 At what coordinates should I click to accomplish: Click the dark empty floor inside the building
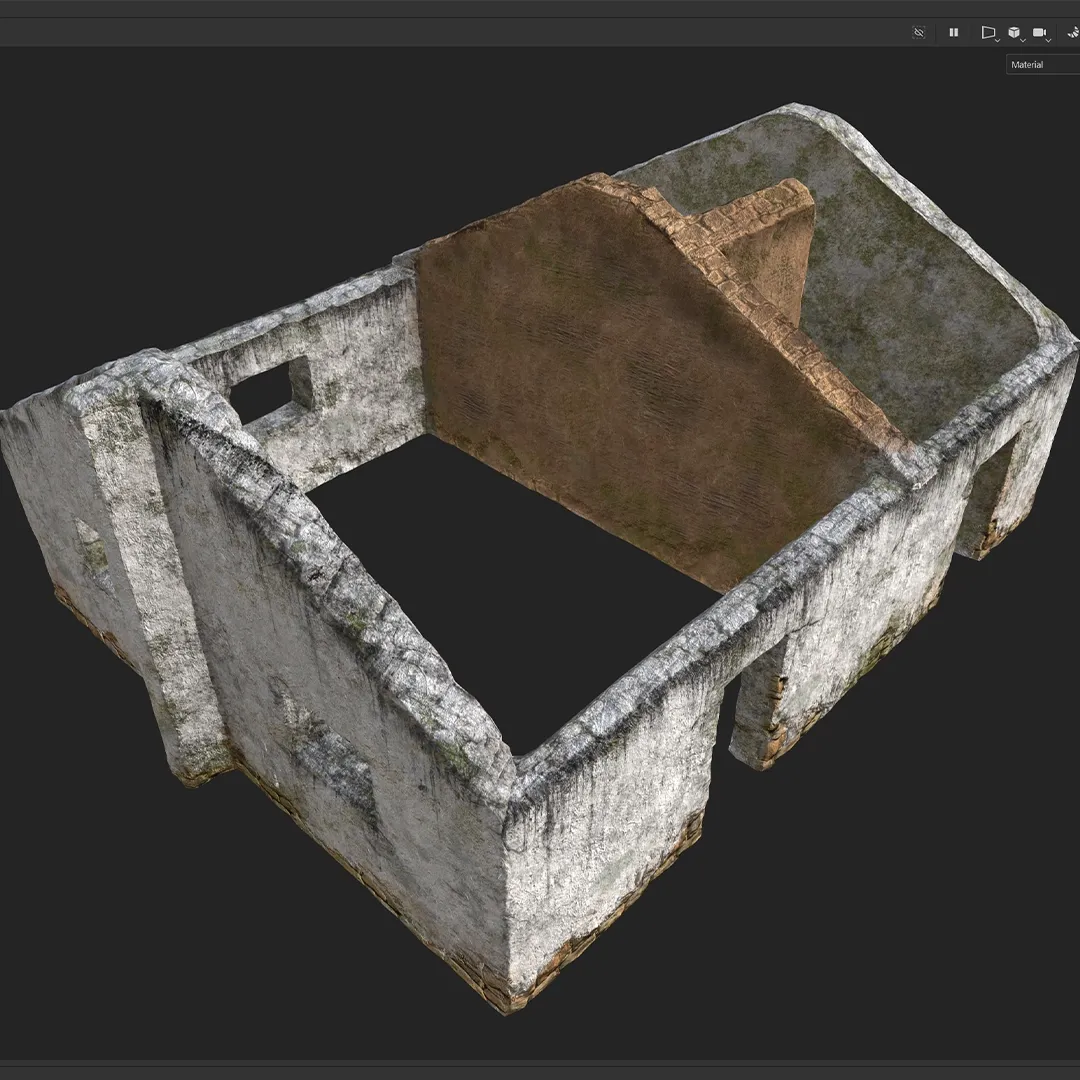[510, 585]
